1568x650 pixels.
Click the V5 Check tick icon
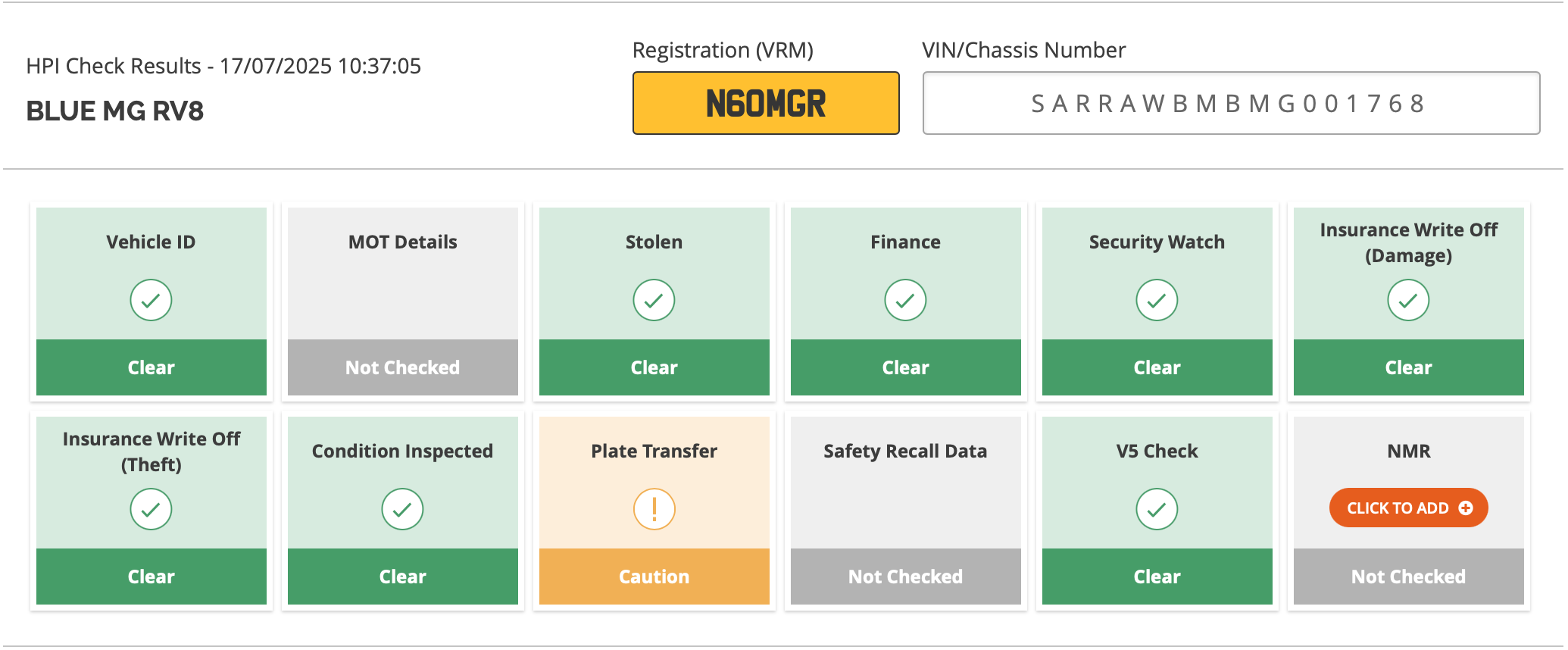click(x=1157, y=509)
